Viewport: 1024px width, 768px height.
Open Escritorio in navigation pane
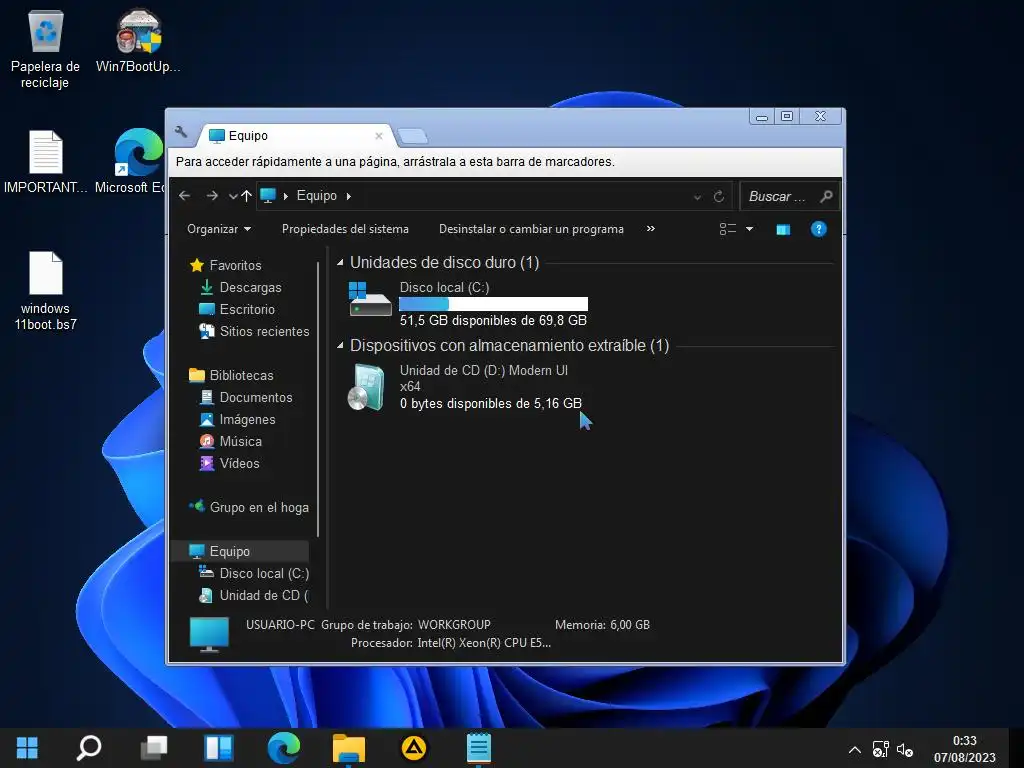[x=237, y=310]
